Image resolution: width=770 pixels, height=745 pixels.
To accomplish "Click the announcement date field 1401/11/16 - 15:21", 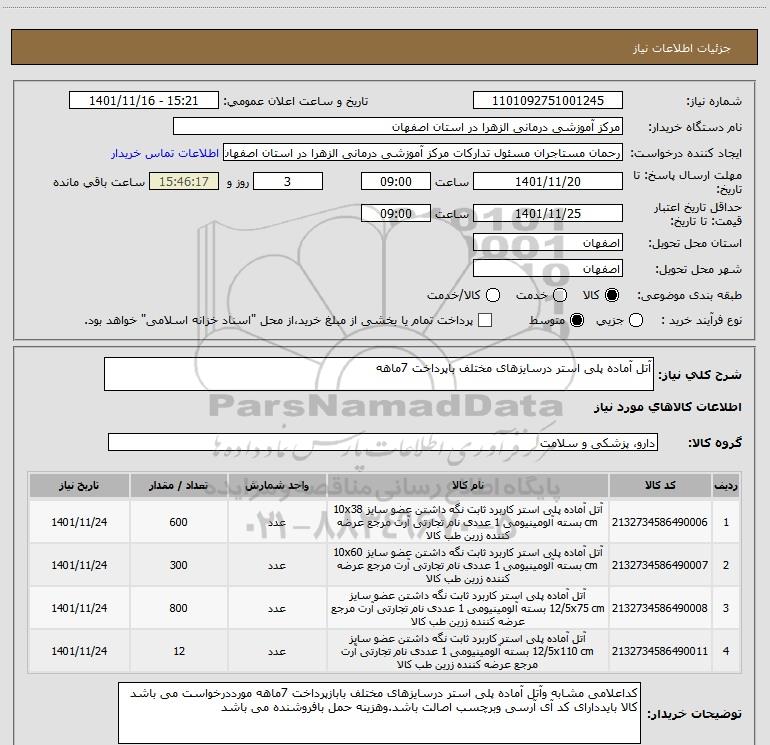I will (x=143, y=101).
